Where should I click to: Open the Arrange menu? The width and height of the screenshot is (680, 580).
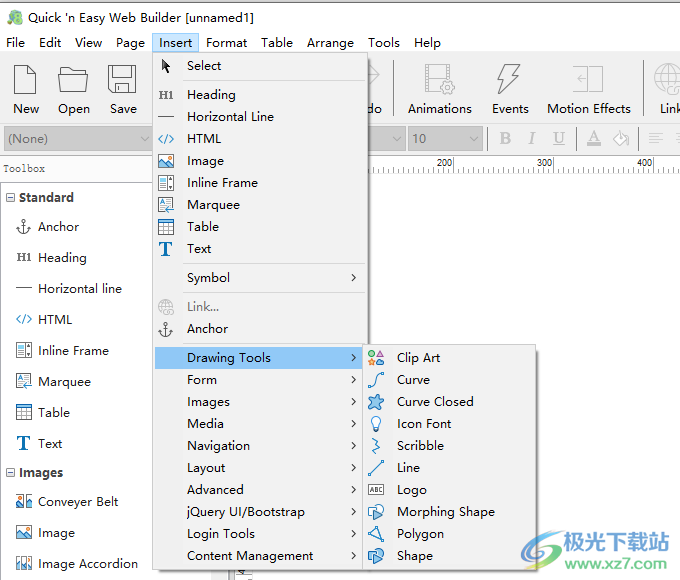pos(330,43)
